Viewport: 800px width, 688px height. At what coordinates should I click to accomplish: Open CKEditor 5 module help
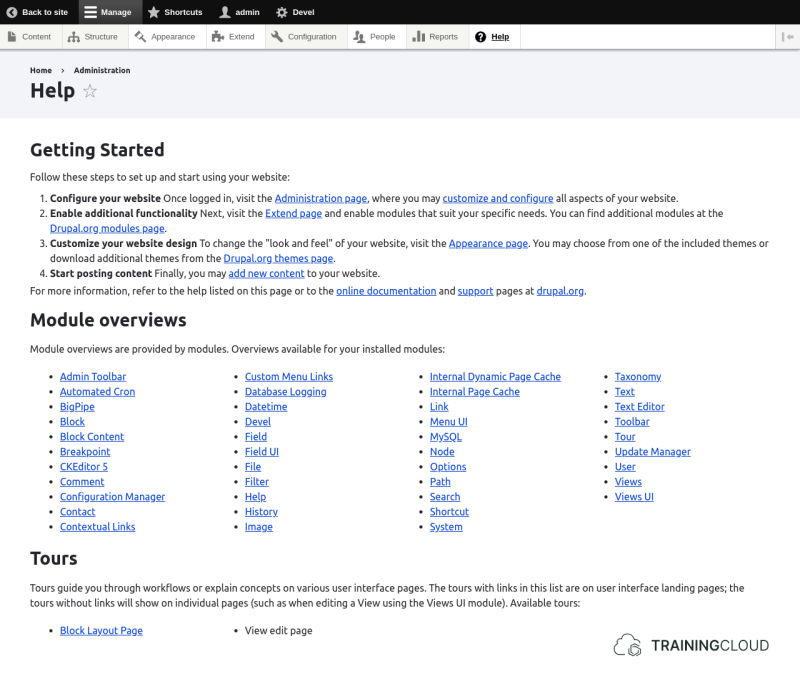click(84, 467)
